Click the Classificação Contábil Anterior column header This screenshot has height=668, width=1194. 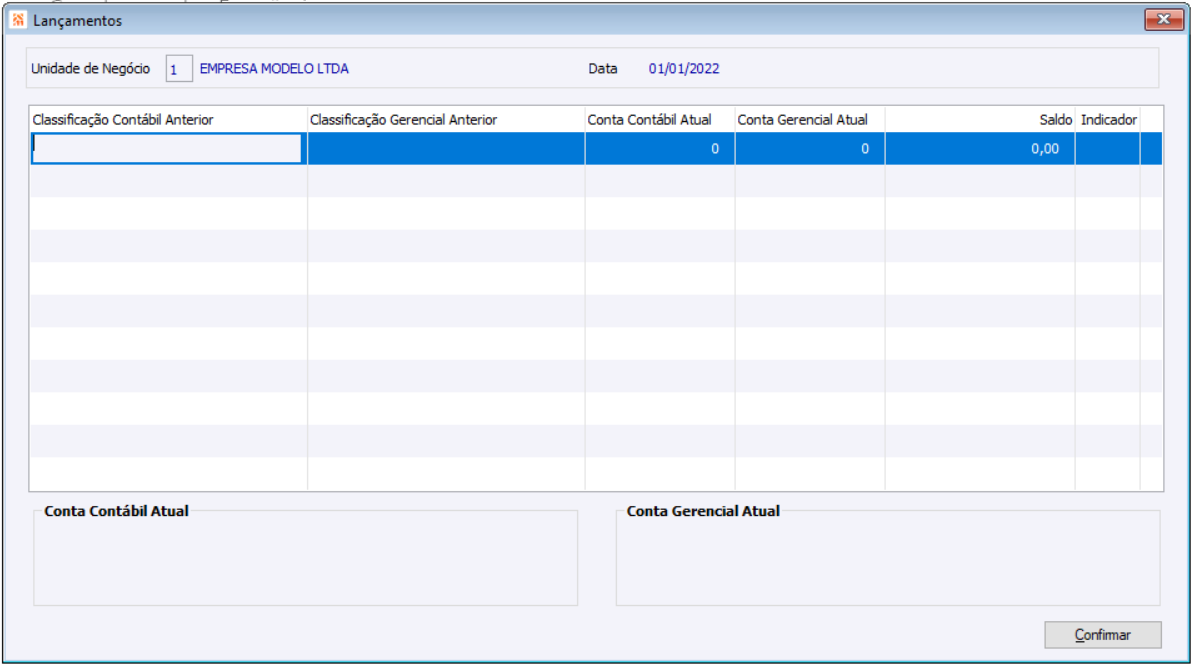pos(168,120)
